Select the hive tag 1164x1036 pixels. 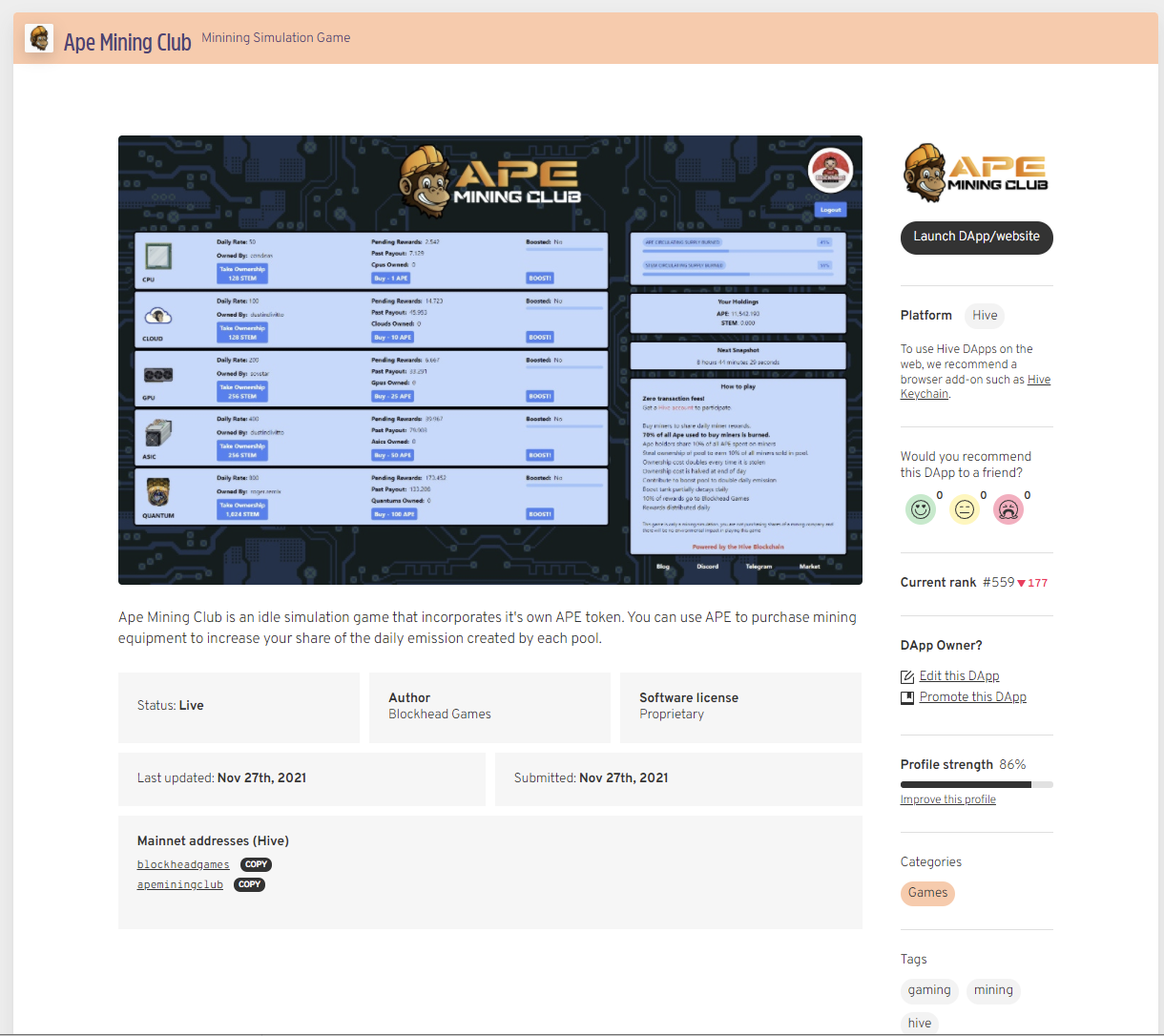coord(920,1024)
